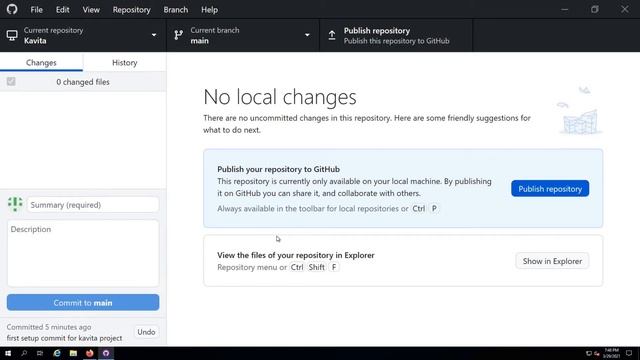
Task: Focus the Summary (required) input field
Action: tap(93, 205)
